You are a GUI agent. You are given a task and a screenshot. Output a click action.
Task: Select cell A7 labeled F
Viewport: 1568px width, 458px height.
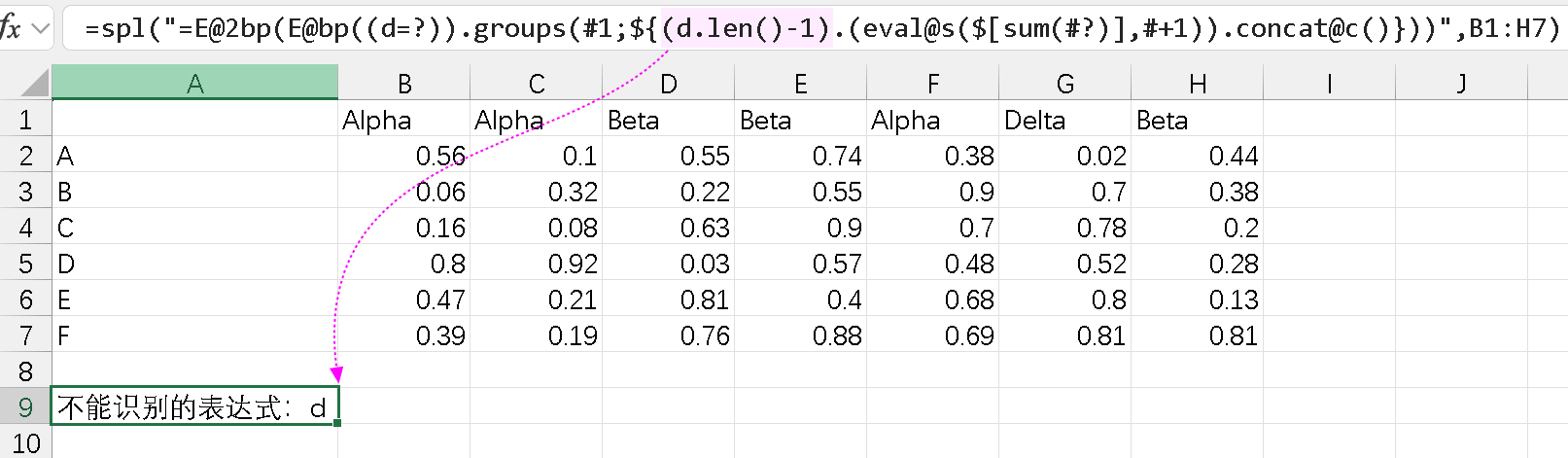(194, 335)
